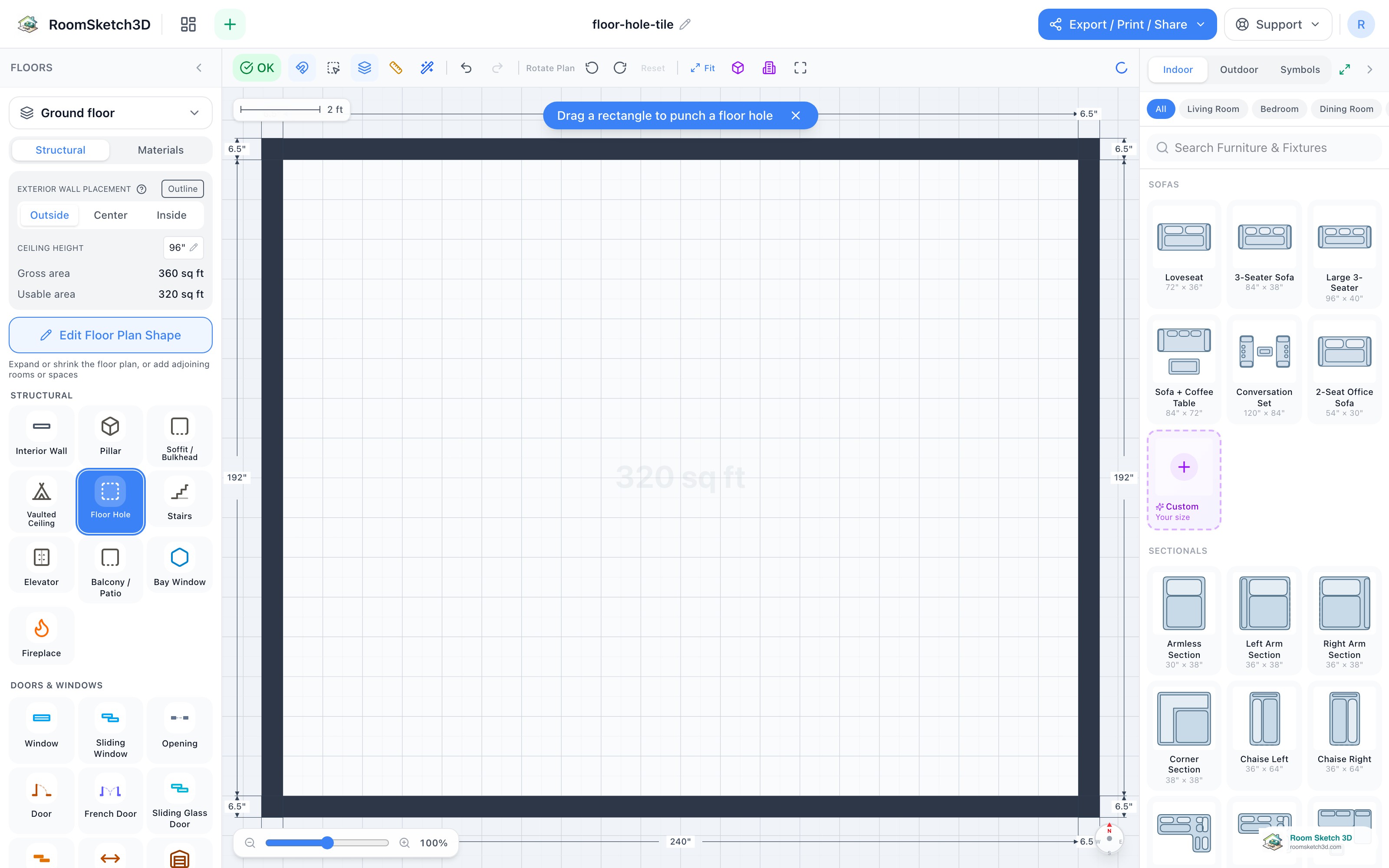Image resolution: width=1389 pixels, height=868 pixels.
Task: Filter furniture by Dining Room
Action: tap(1346, 109)
